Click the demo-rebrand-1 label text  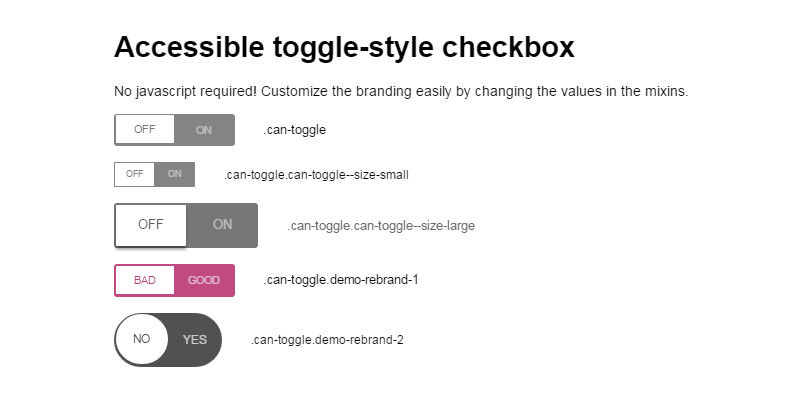coord(340,280)
